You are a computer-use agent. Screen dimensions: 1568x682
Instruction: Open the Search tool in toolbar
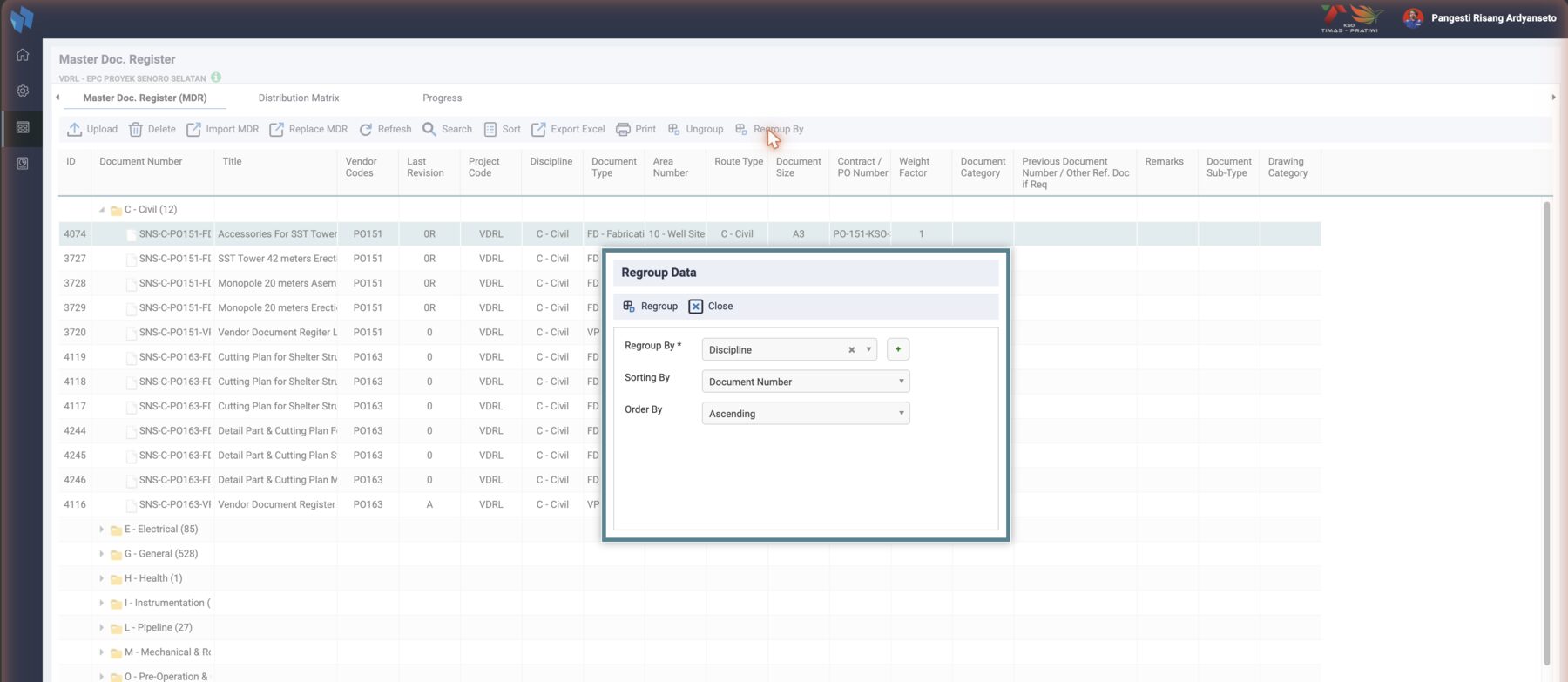point(447,129)
